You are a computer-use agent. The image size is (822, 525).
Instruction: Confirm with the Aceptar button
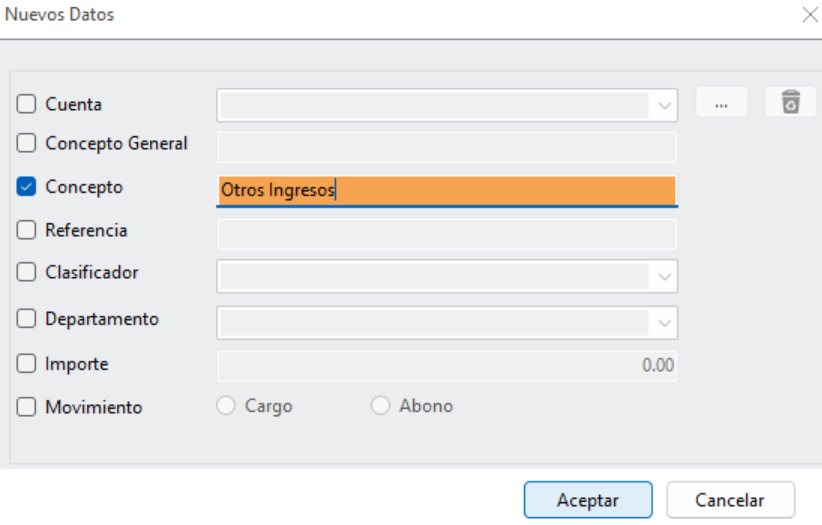point(588,500)
